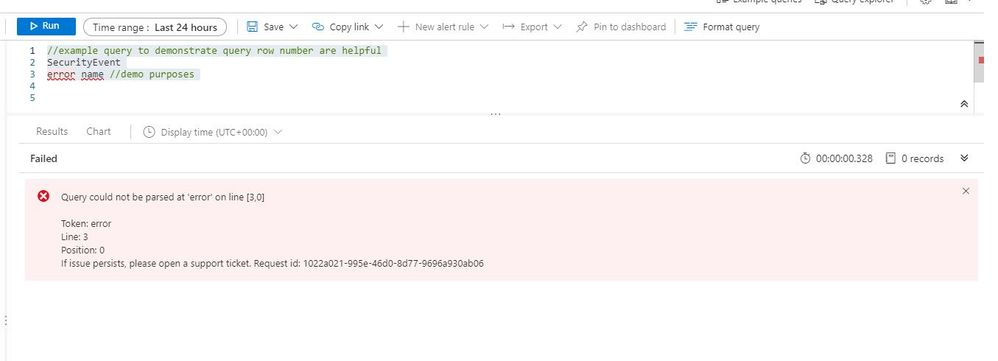The width and height of the screenshot is (998, 361).
Task: Click the Format query label
Action: (x=731, y=27)
